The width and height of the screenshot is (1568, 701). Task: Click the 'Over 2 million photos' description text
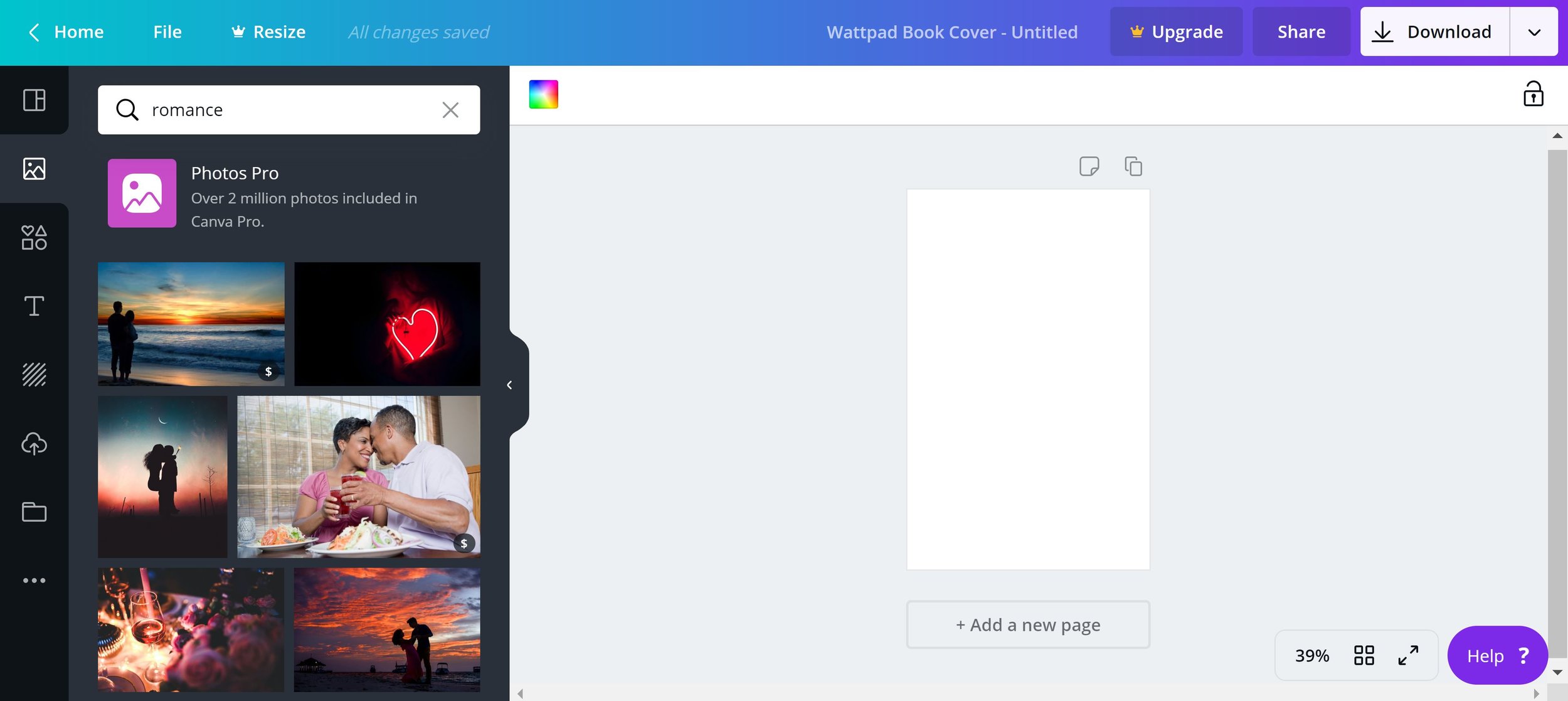[304, 210]
